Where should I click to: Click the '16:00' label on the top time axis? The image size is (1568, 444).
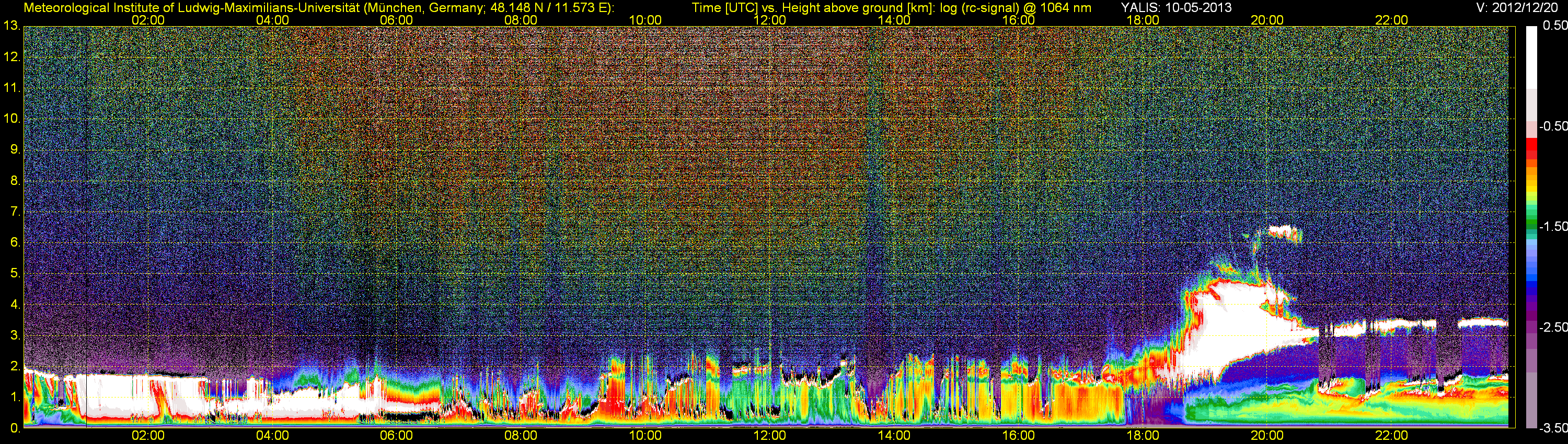pos(1018,20)
